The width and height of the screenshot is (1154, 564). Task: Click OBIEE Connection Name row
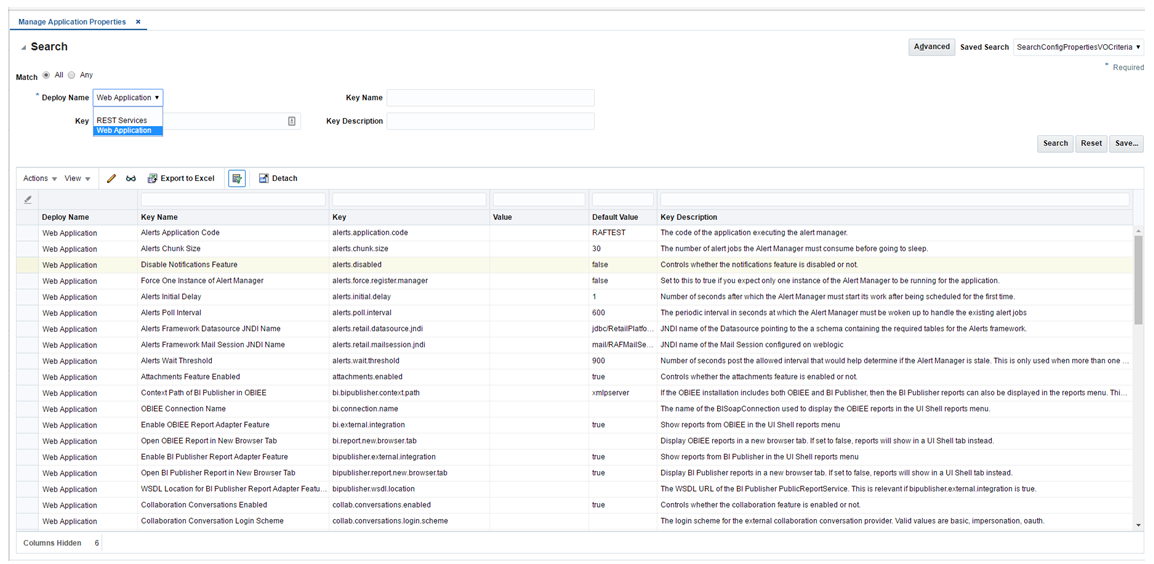574,409
